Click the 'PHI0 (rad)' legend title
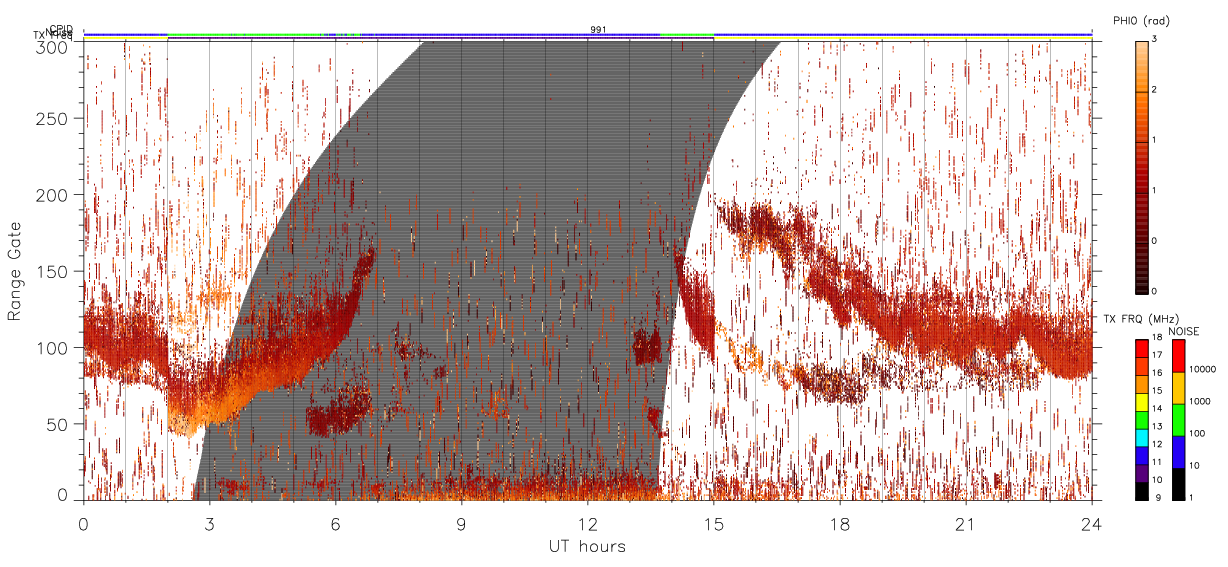 (x=1142, y=19)
